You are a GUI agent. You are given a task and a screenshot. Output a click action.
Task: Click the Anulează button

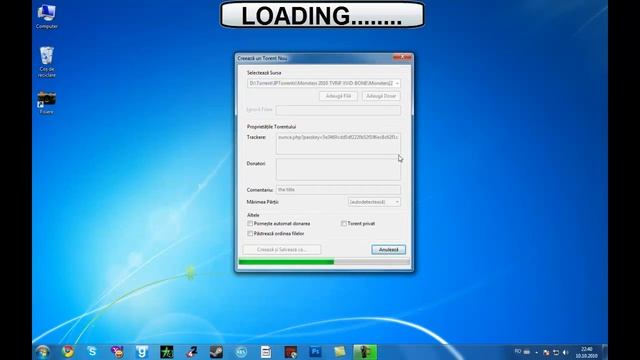click(x=389, y=249)
